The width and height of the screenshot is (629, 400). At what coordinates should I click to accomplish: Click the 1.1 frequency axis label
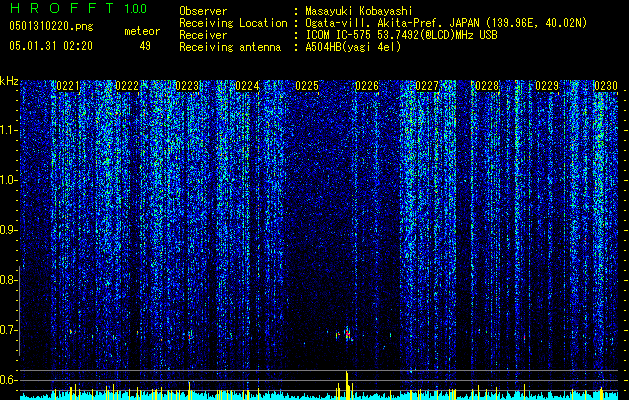pos(9,130)
